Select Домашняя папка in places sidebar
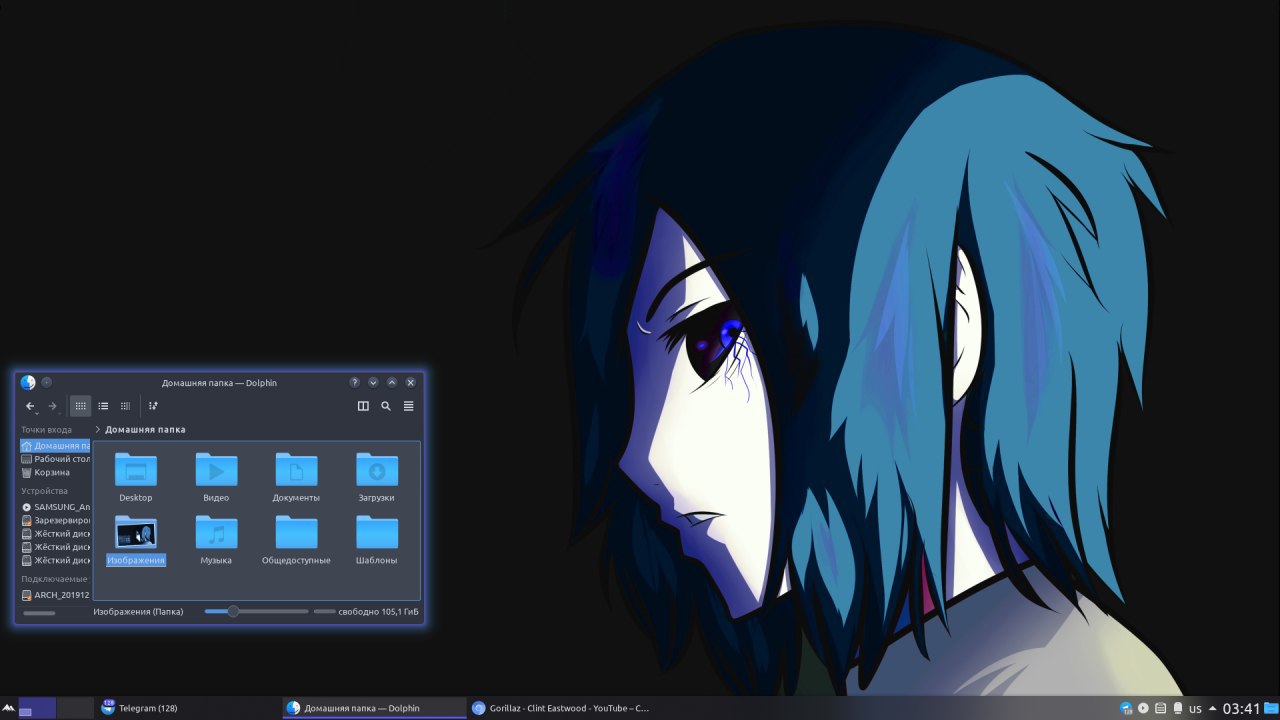This screenshot has height=720, width=1280. (56, 446)
